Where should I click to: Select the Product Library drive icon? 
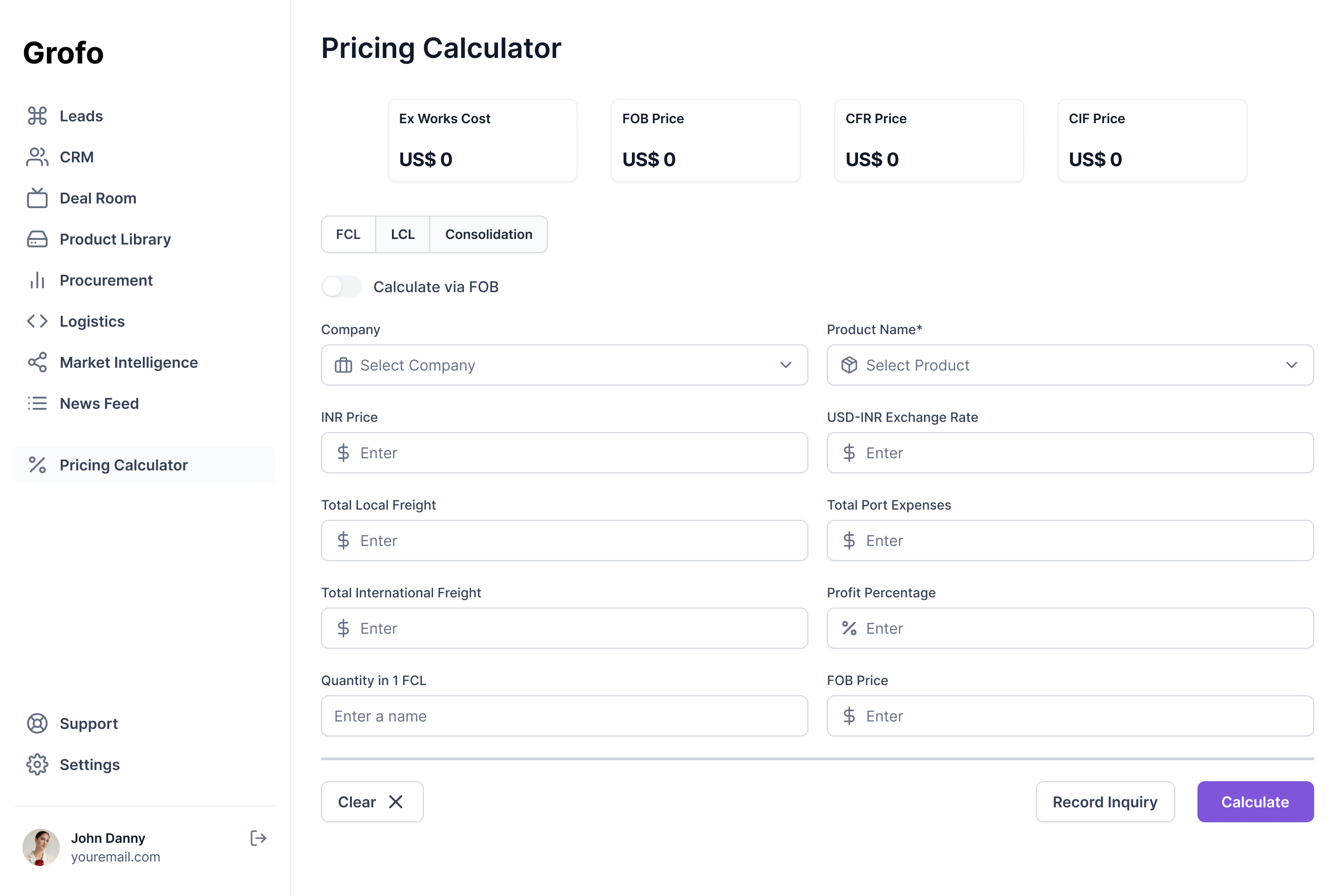tap(37, 239)
